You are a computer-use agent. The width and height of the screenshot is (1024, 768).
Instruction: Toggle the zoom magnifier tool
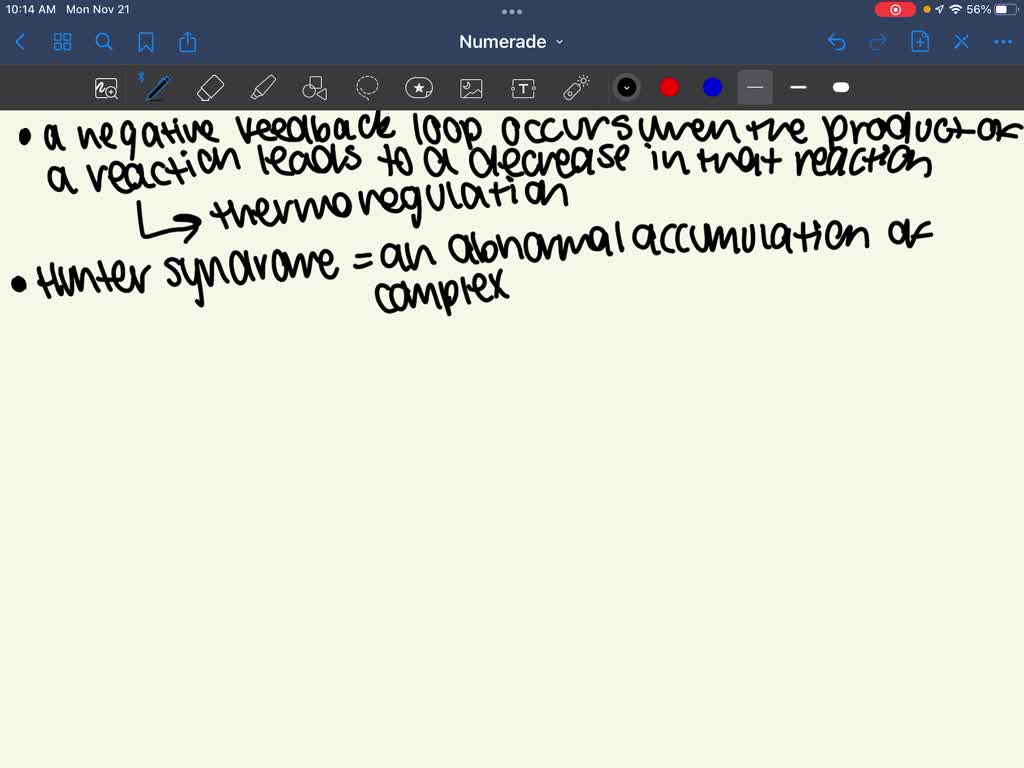[106, 88]
